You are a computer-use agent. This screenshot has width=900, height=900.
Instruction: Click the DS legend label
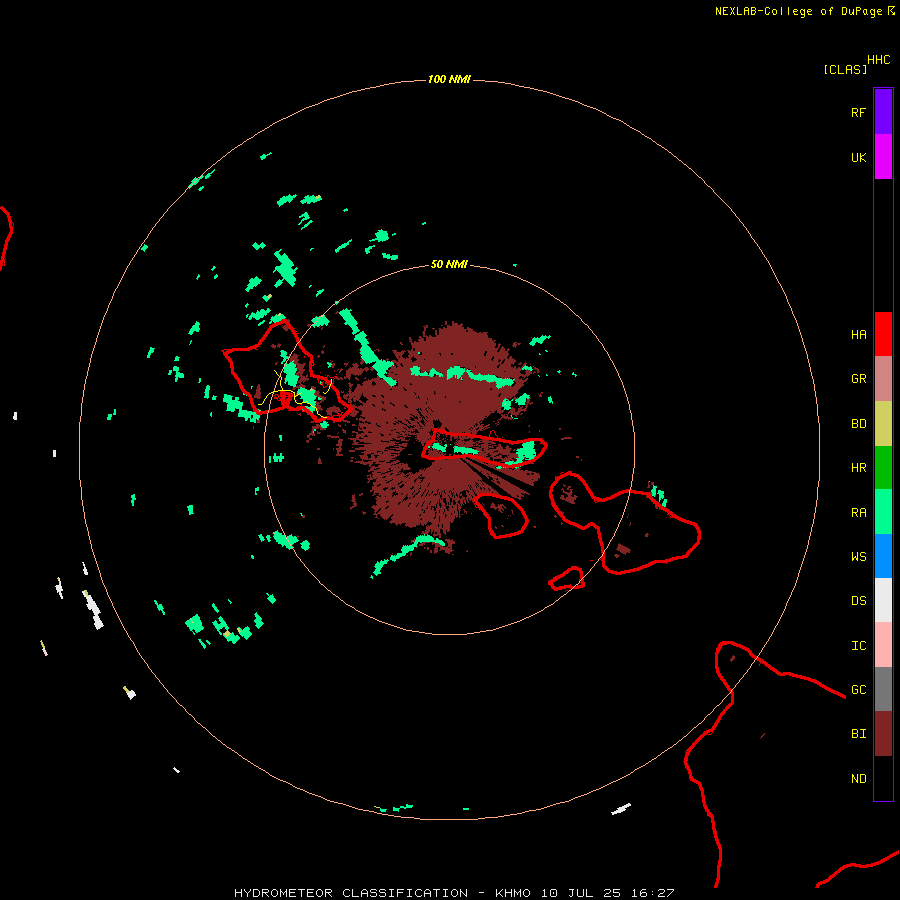pos(858,601)
